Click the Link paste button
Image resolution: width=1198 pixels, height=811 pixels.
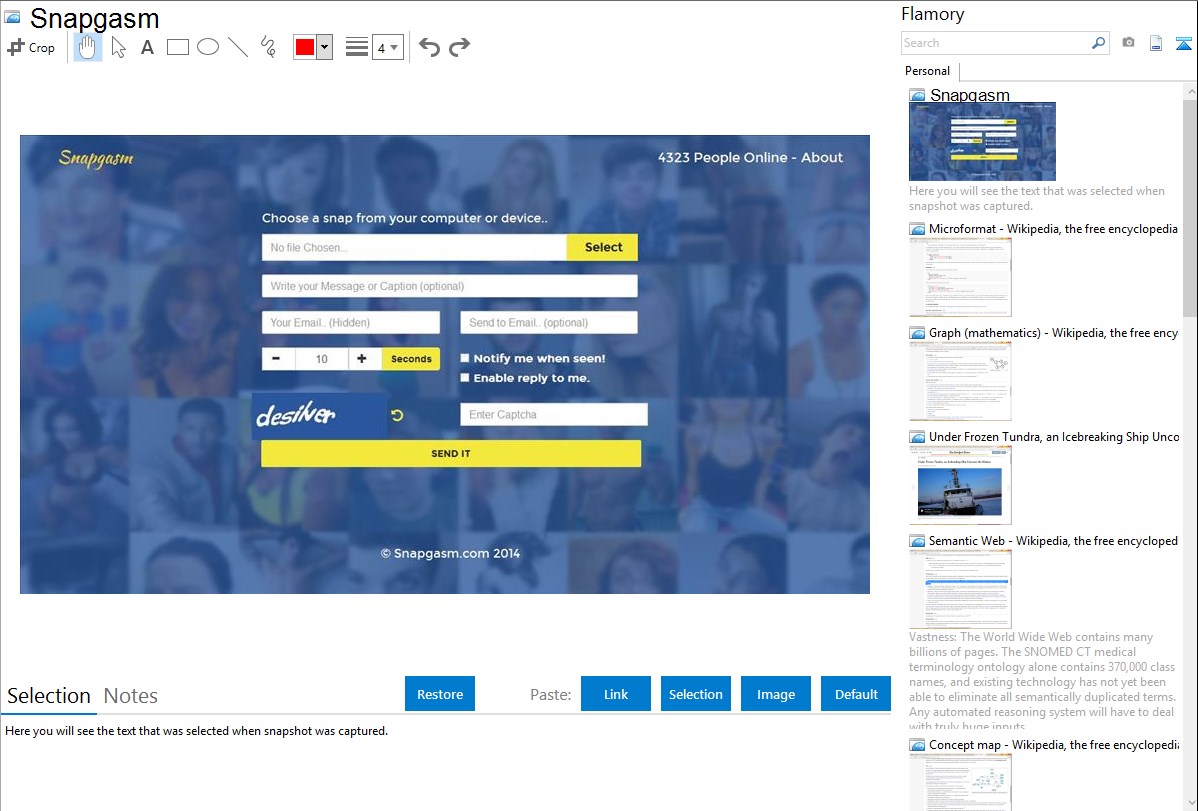tap(616, 694)
